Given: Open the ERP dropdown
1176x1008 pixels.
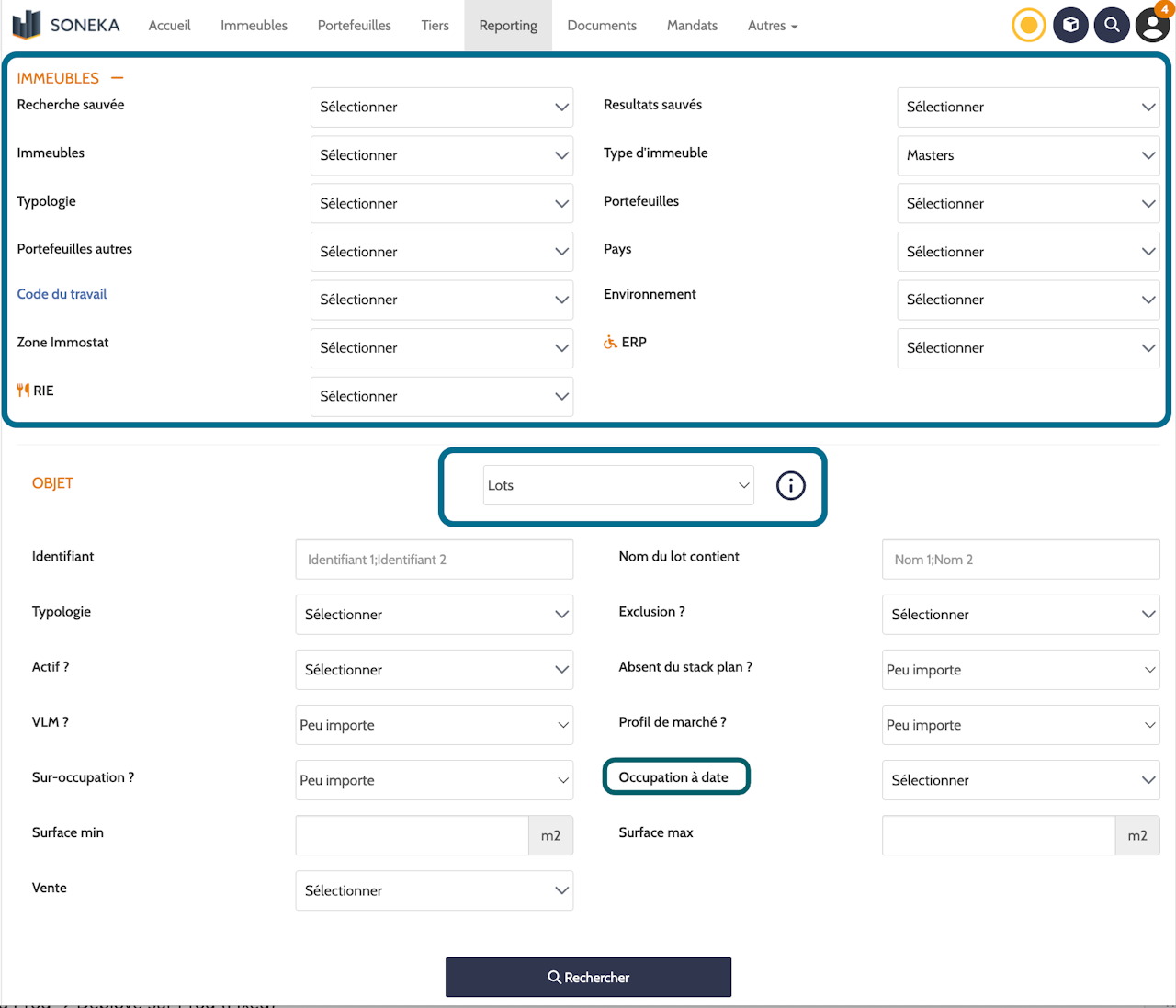Looking at the screenshot, I should (1028, 348).
